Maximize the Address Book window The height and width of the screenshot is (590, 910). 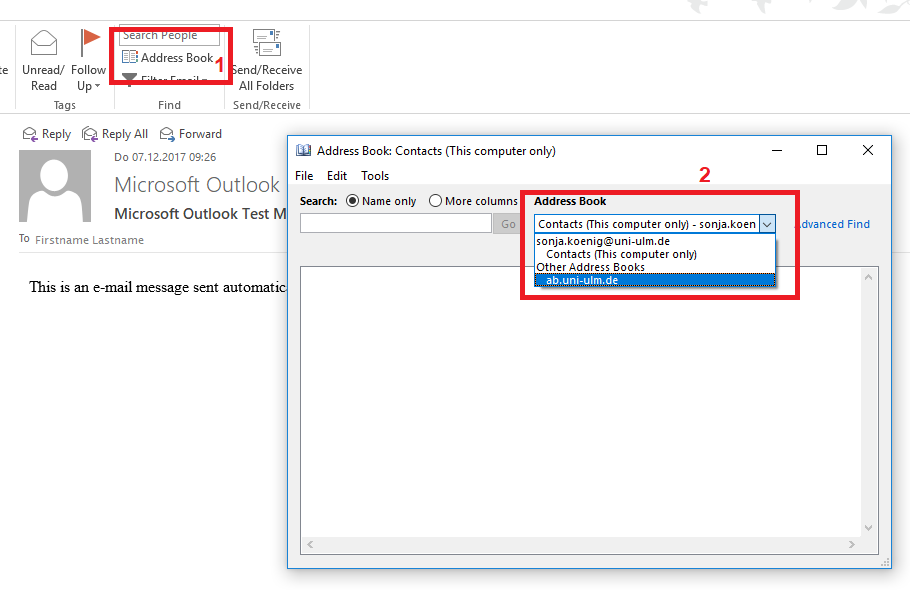tap(822, 150)
